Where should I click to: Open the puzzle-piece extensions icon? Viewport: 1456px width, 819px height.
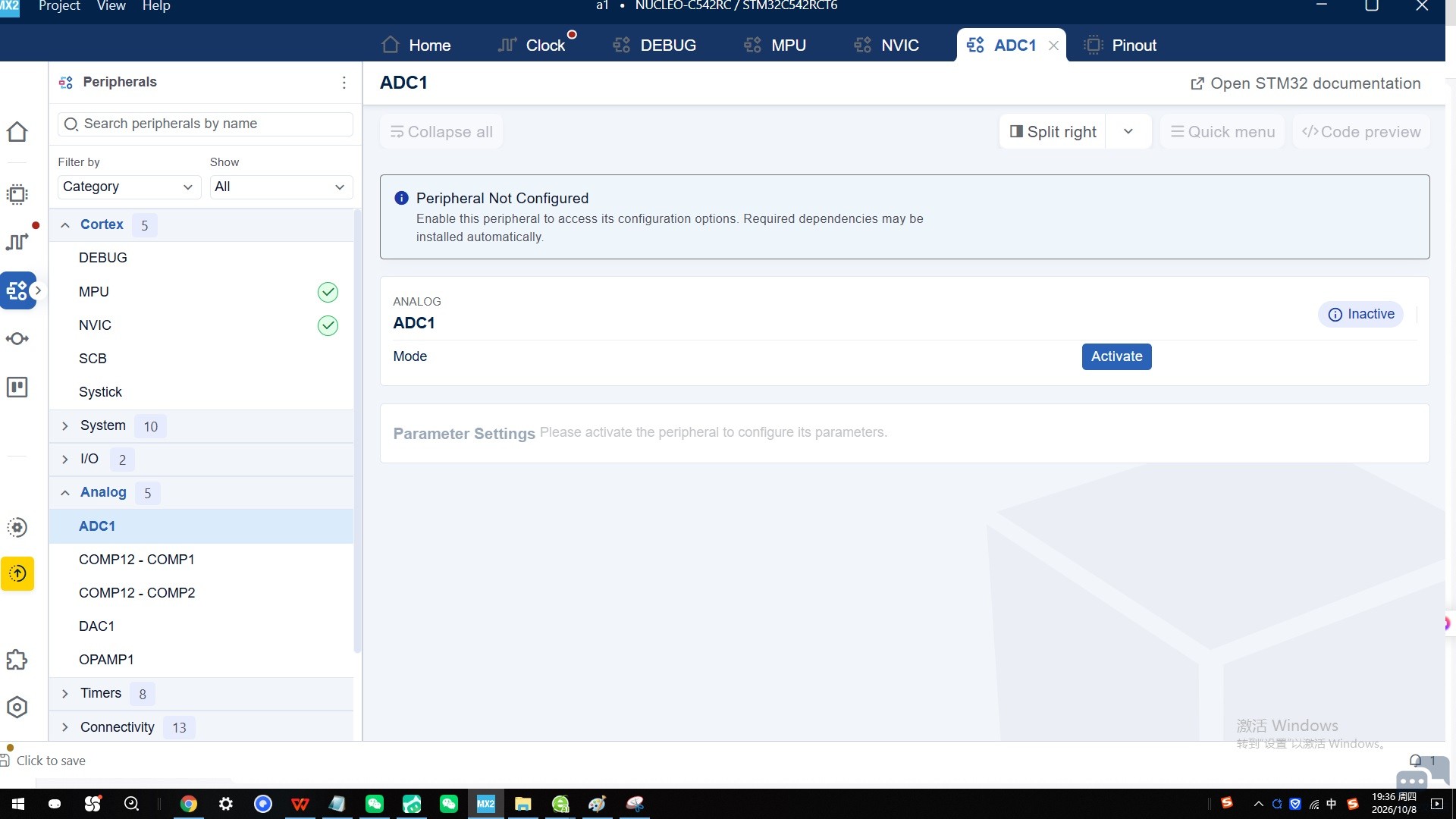(x=17, y=660)
